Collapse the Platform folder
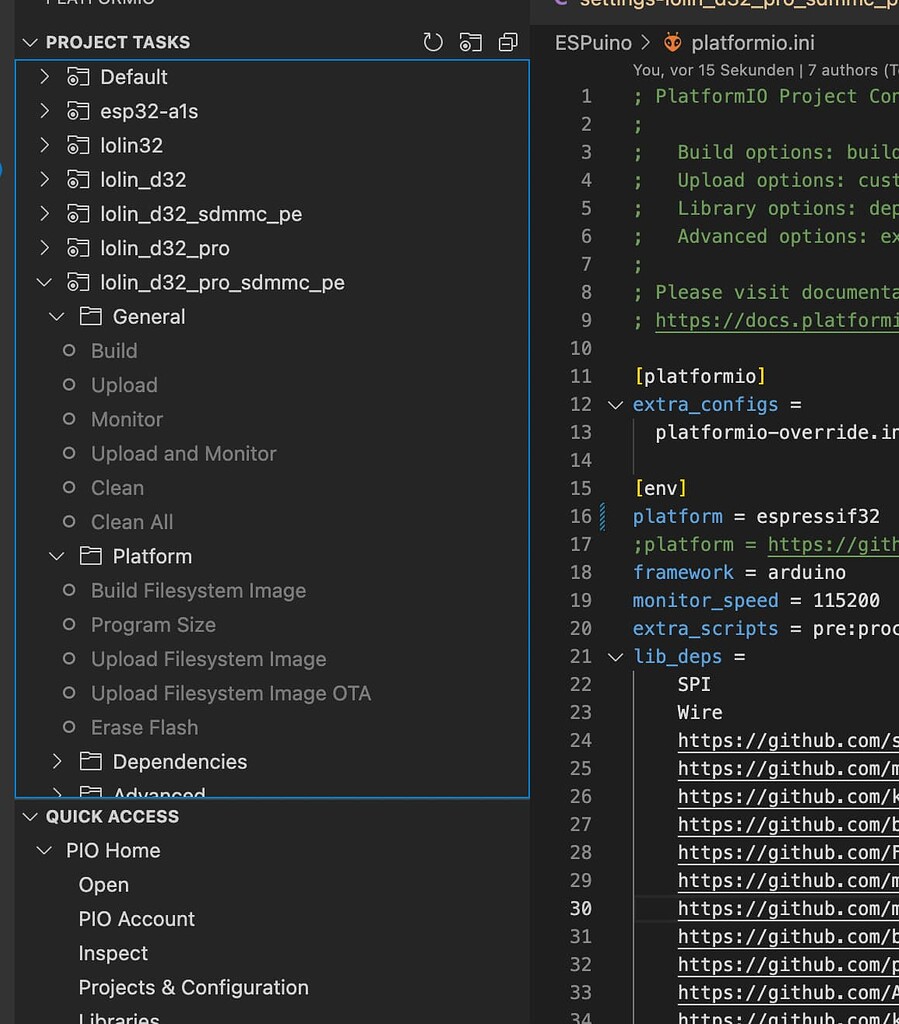Image resolution: width=899 pixels, height=1024 pixels. [57, 557]
